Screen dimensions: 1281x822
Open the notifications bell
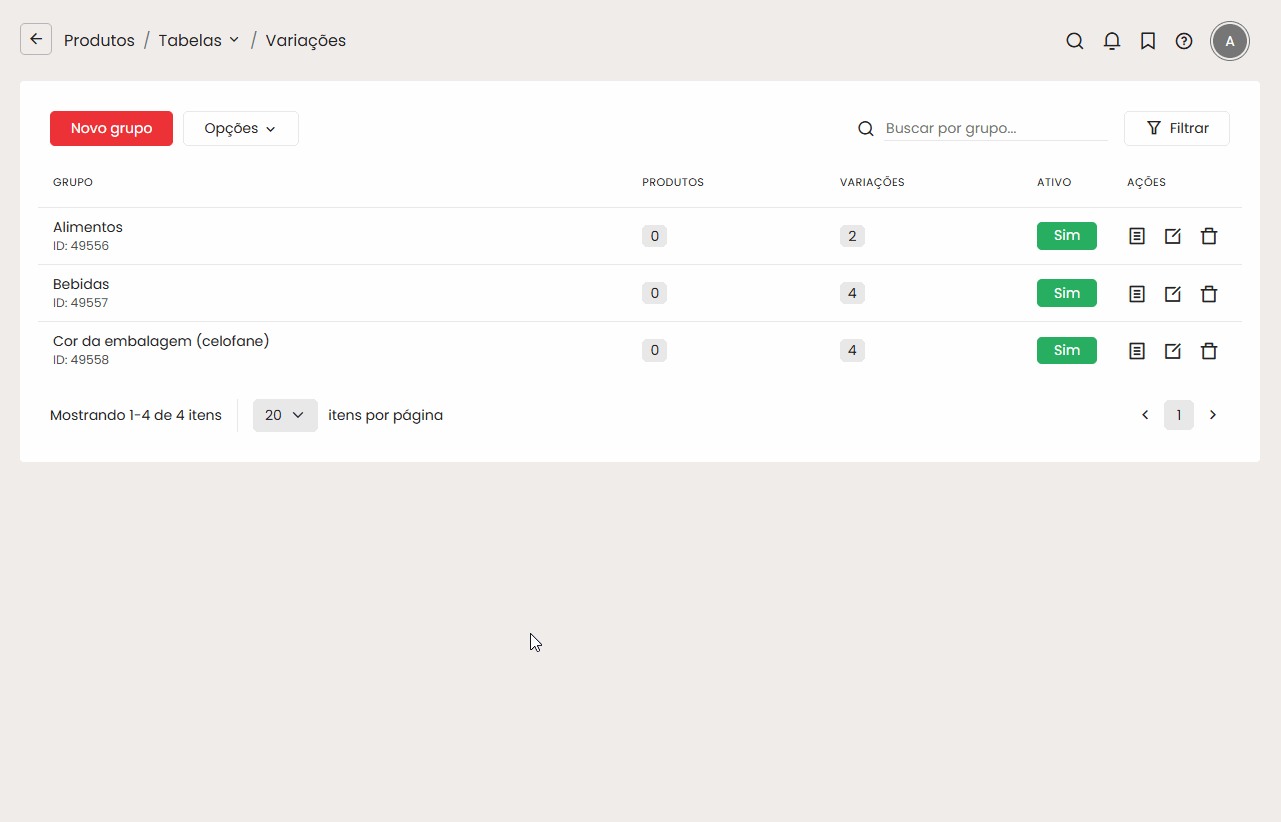tap(1111, 41)
